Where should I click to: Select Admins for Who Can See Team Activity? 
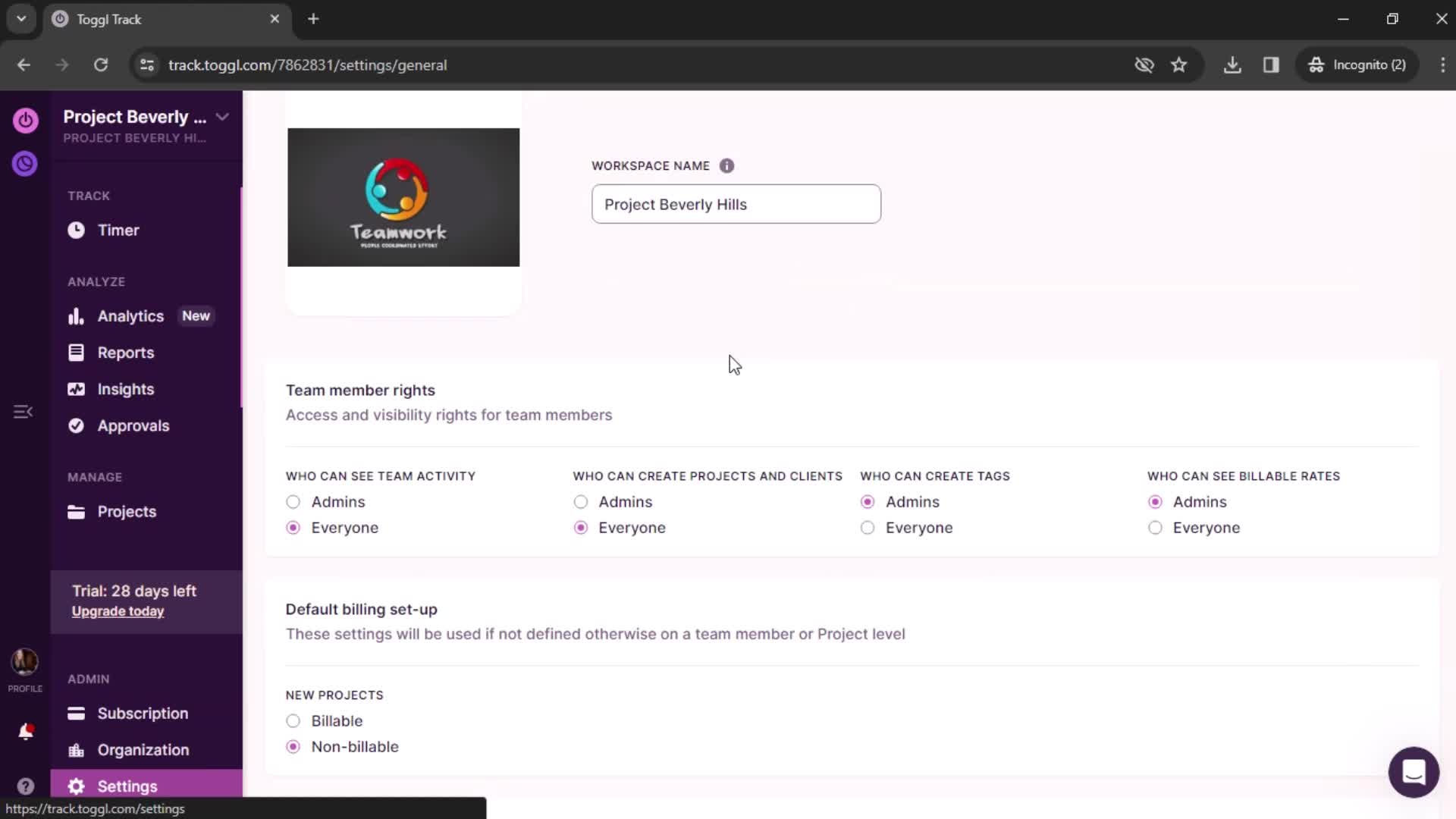click(x=294, y=502)
